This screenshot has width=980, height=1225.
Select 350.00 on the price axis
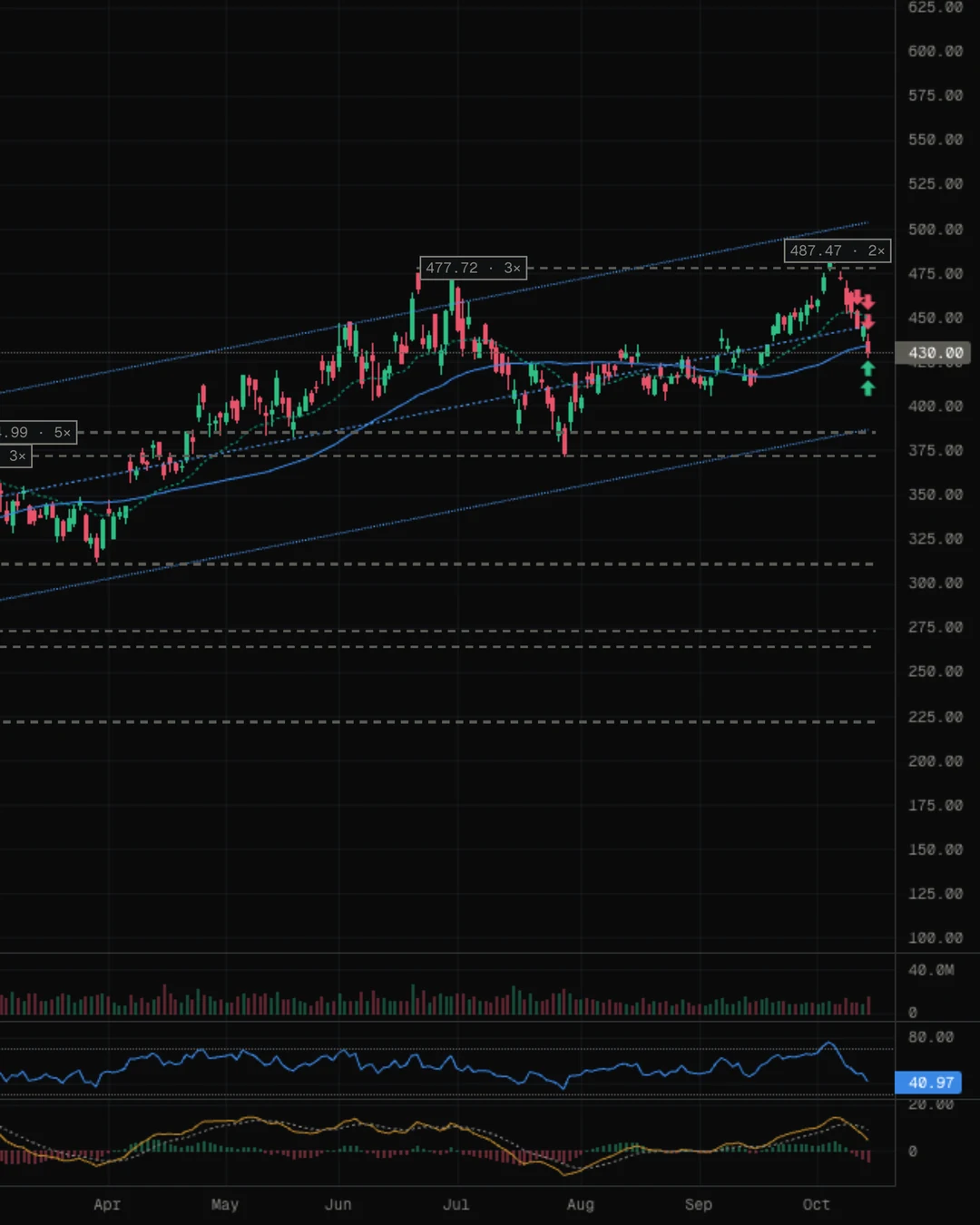[936, 495]
